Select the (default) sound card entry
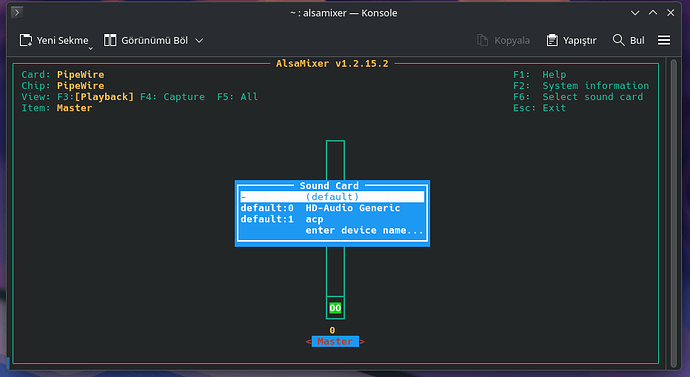 point(332,197)
